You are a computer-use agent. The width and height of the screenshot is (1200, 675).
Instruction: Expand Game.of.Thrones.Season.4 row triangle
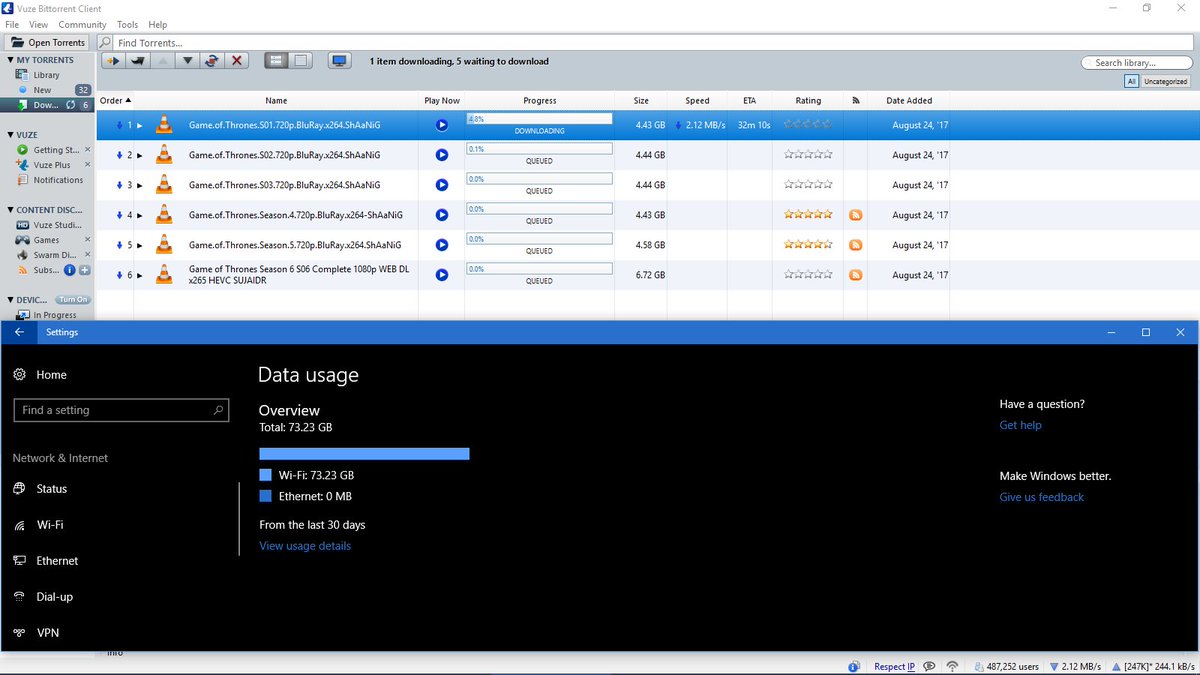point(140,215)
